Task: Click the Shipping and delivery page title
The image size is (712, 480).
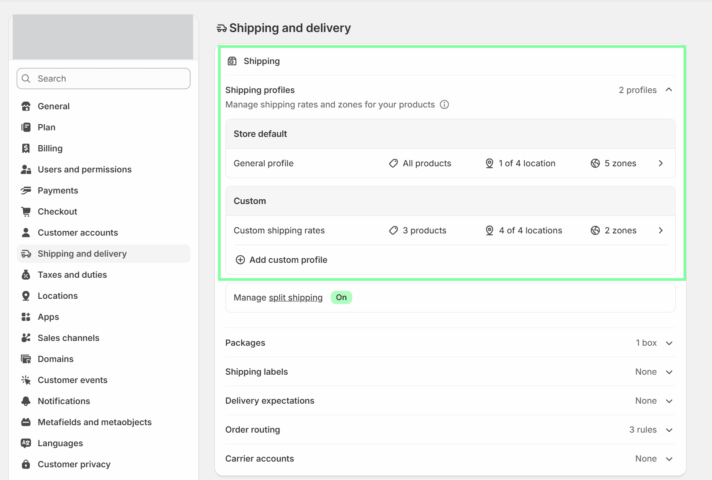Action: [290, 28]
